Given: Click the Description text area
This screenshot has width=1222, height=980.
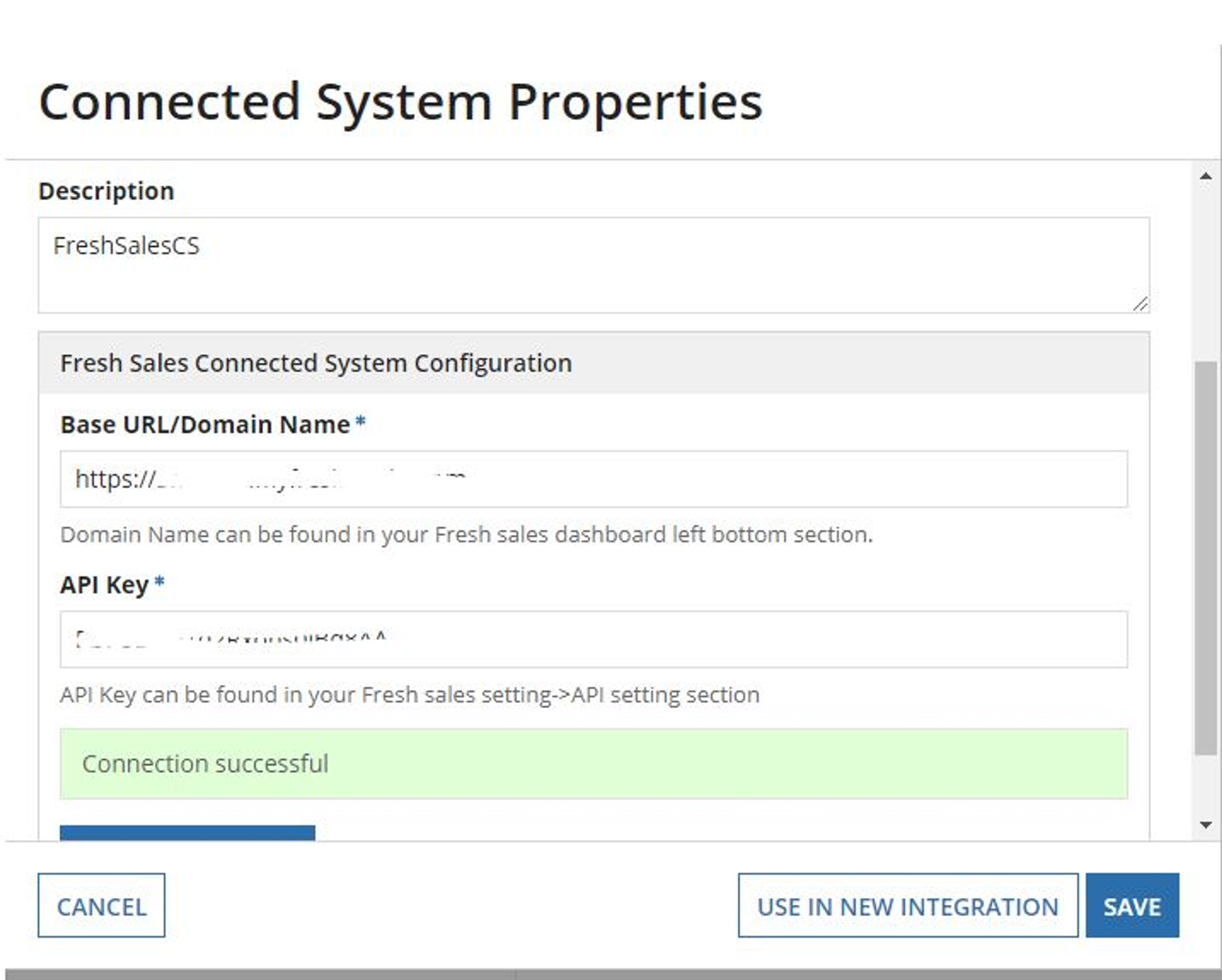Looking at the screenshot, I should pos(594,265).
